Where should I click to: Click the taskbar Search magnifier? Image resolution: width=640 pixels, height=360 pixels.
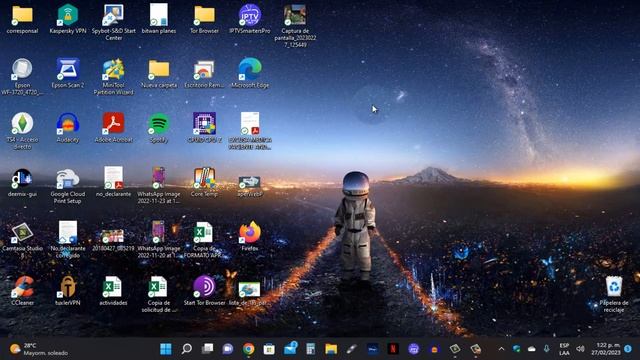tap(187, 349)
